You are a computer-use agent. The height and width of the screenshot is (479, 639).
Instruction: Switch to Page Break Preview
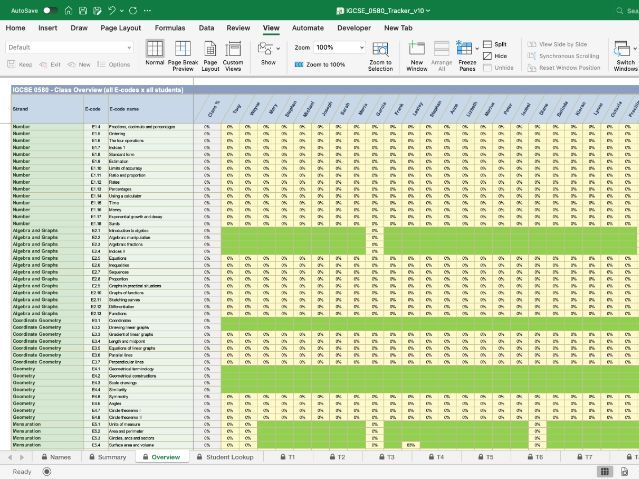coord(183,56)
